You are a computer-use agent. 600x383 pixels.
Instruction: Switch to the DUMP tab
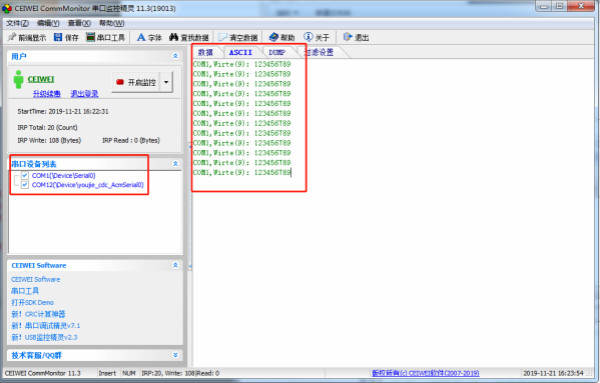point(277,52)
